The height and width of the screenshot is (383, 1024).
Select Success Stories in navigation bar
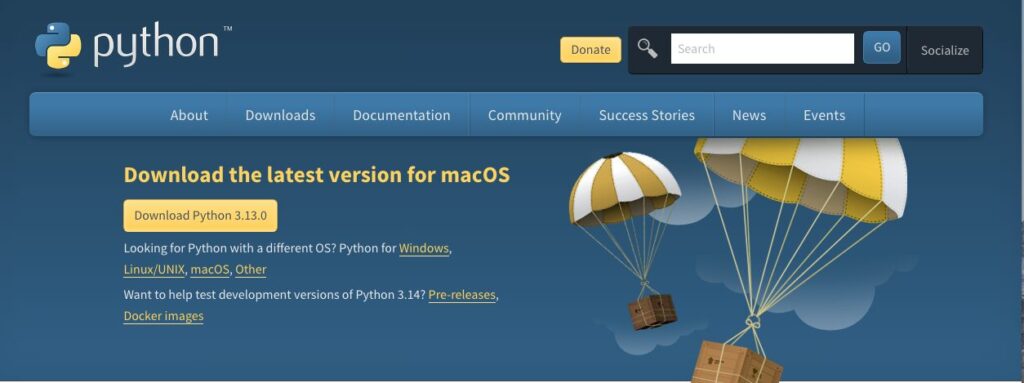coord(647,115)
